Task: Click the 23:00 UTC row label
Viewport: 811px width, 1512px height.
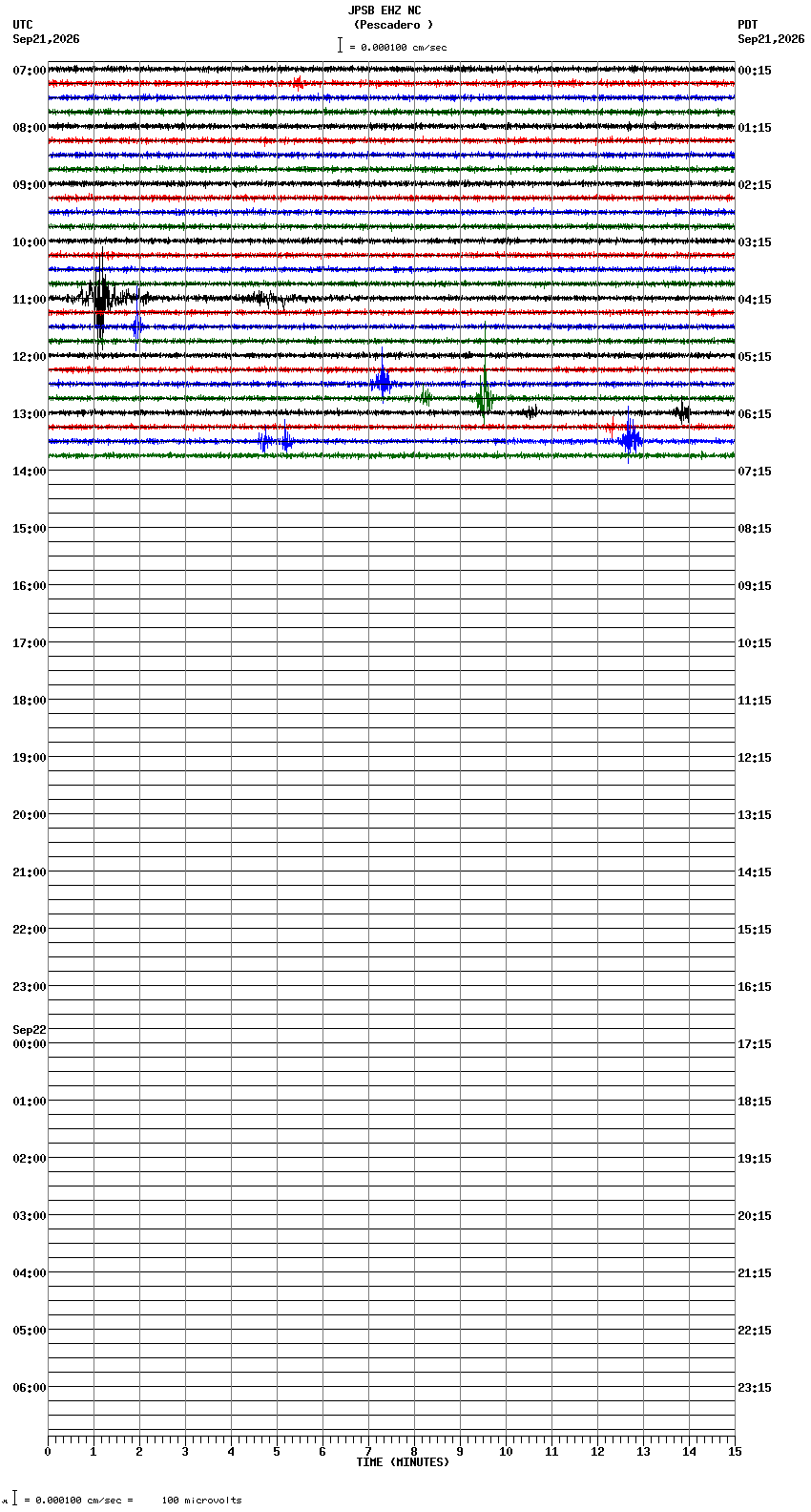Action: click(30, 987)
